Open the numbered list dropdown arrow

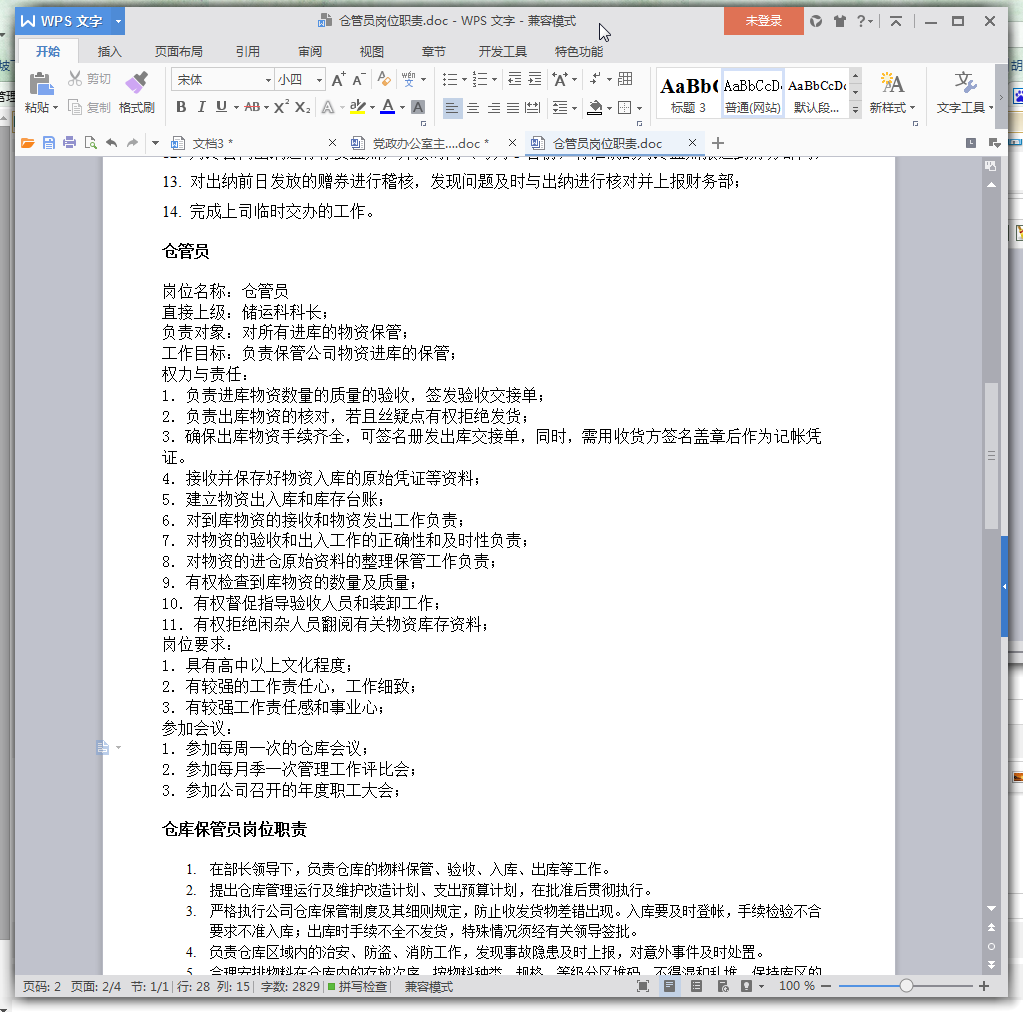[x=495, y=80]
